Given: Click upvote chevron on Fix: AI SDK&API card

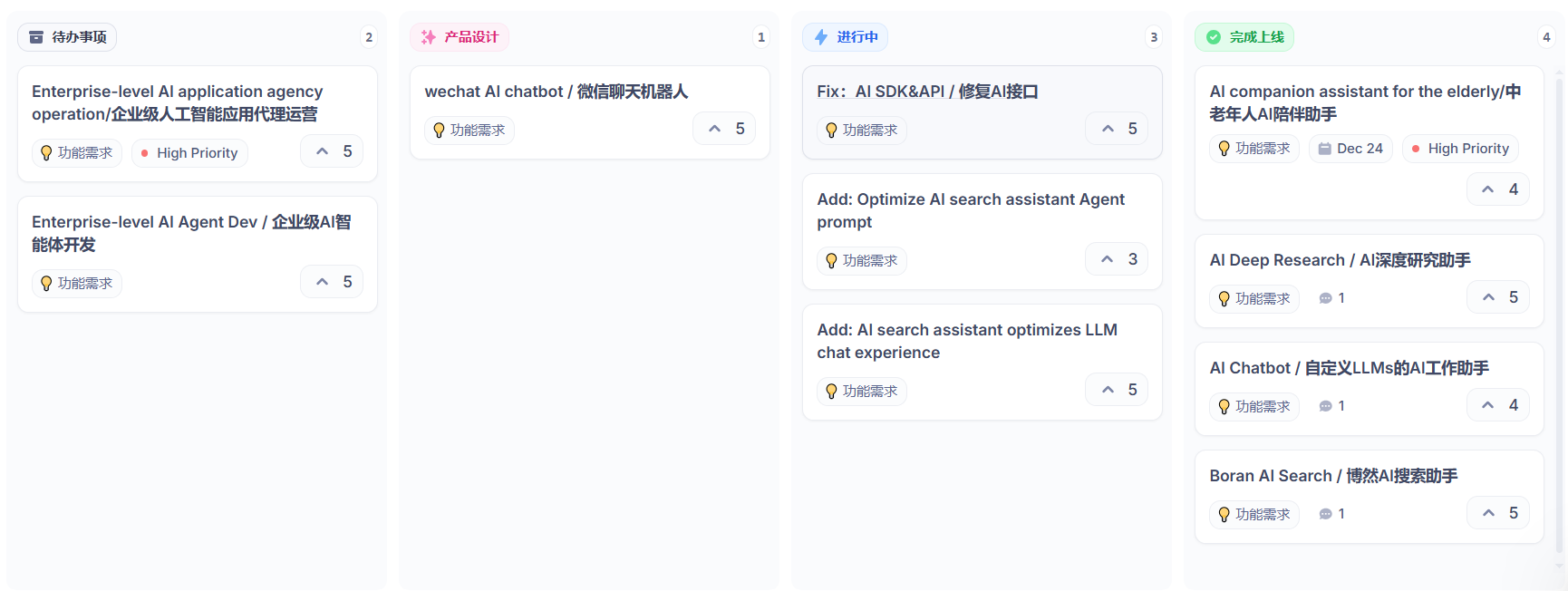Looking at the screenshot, I should 1108,129.
